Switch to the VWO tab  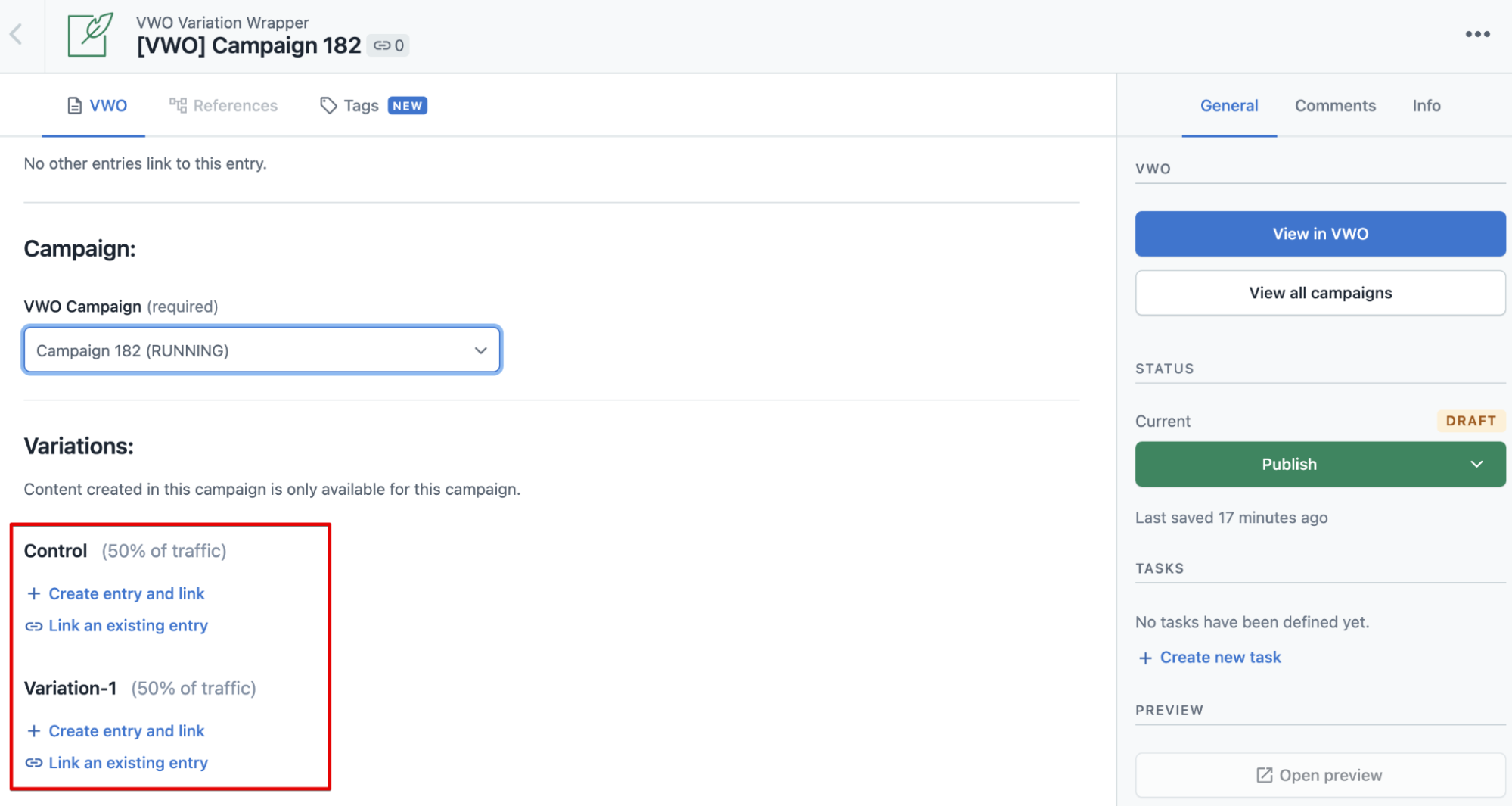click(x=97, y=106)
